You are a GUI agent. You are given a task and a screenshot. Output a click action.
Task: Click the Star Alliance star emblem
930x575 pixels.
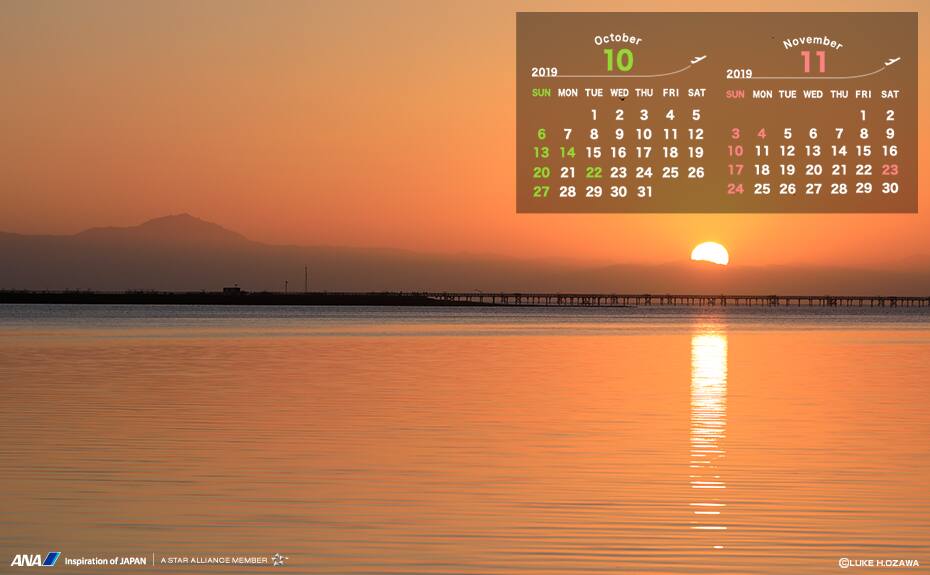(x=279, y=560)
